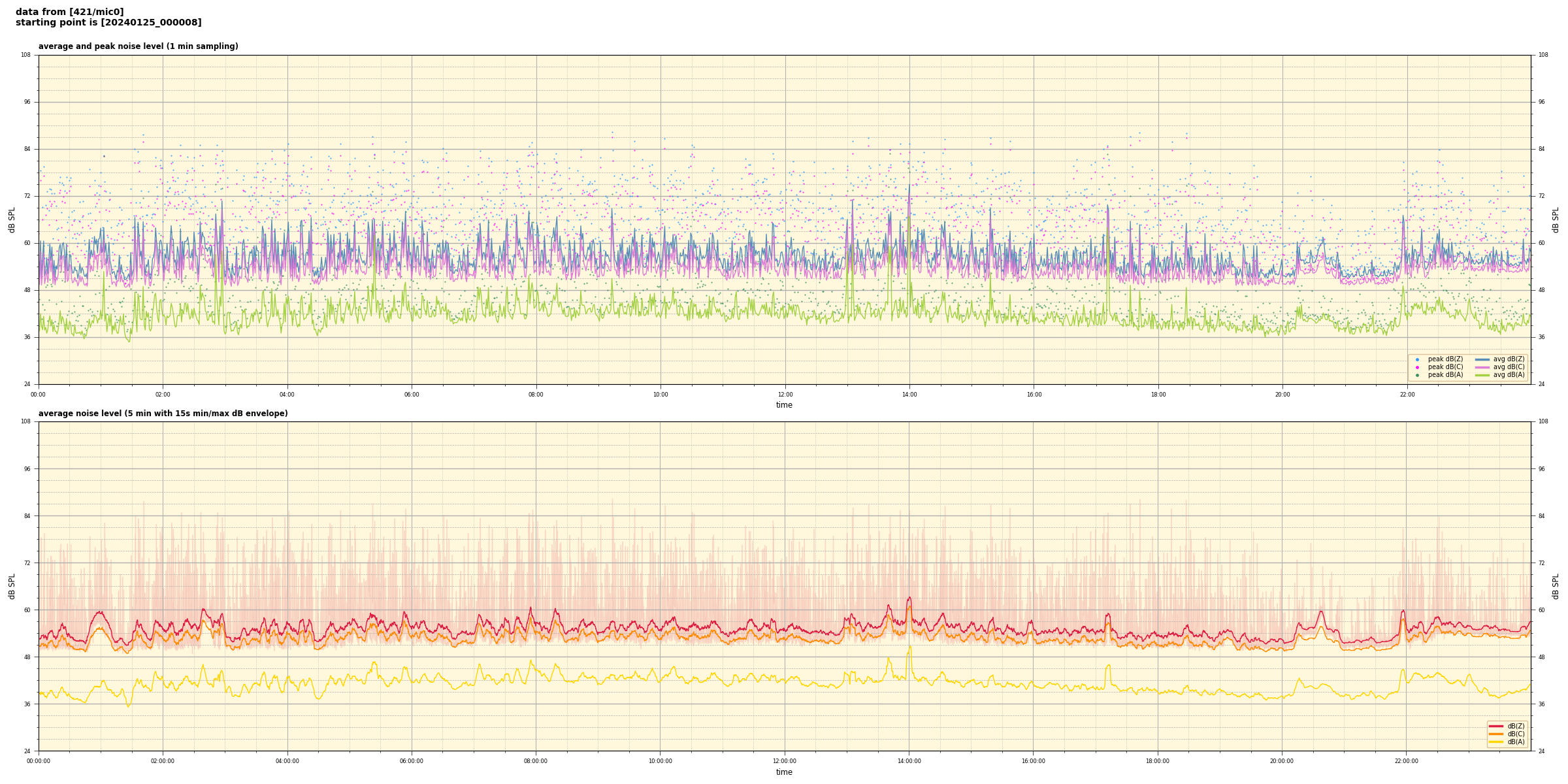The image size is (1568, 784).
Task: Click the green peak dB(A) legend dot
Action: point(1417,375)
